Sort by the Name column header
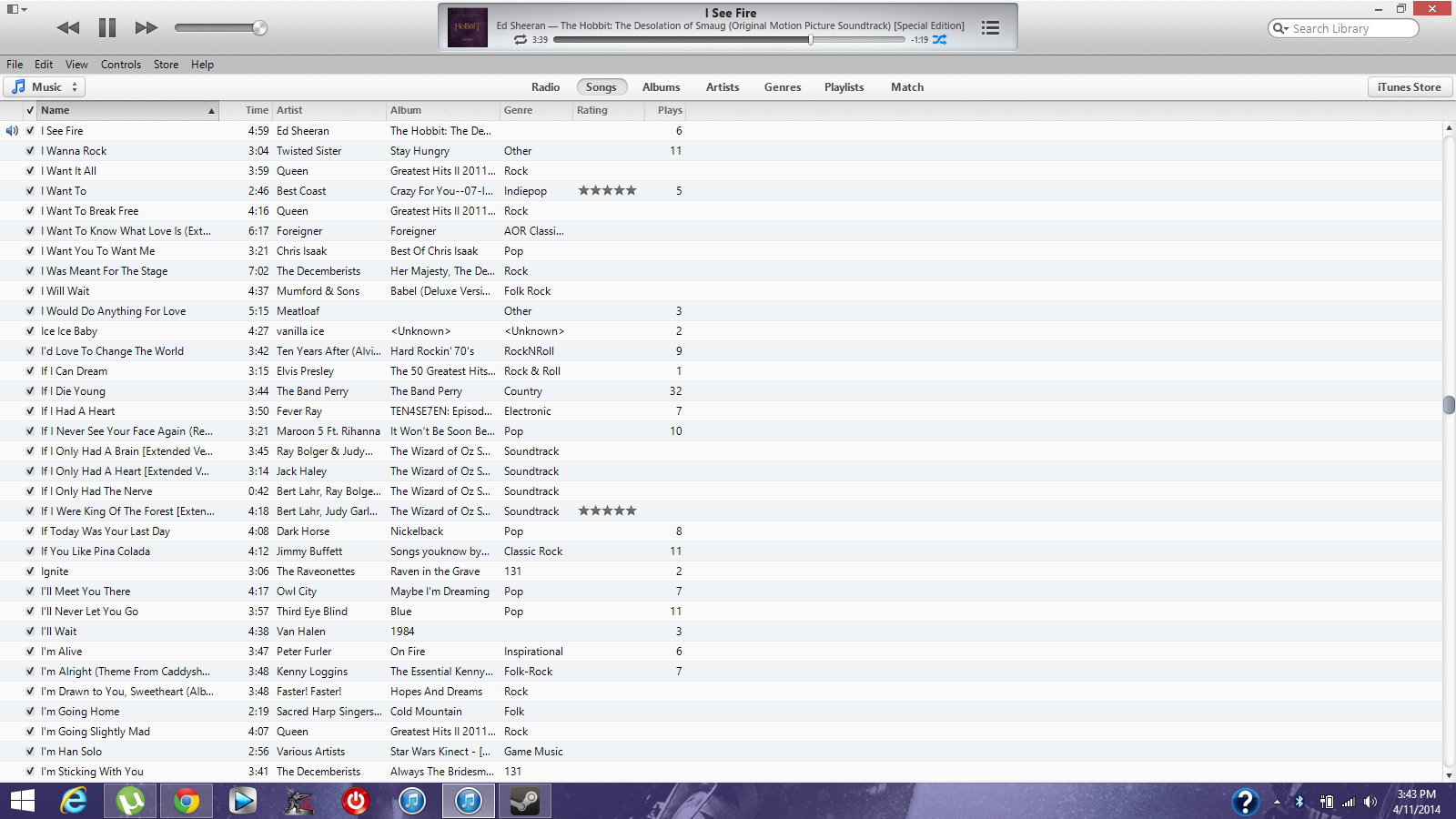The image size is (1456, 819). (128, 110)
